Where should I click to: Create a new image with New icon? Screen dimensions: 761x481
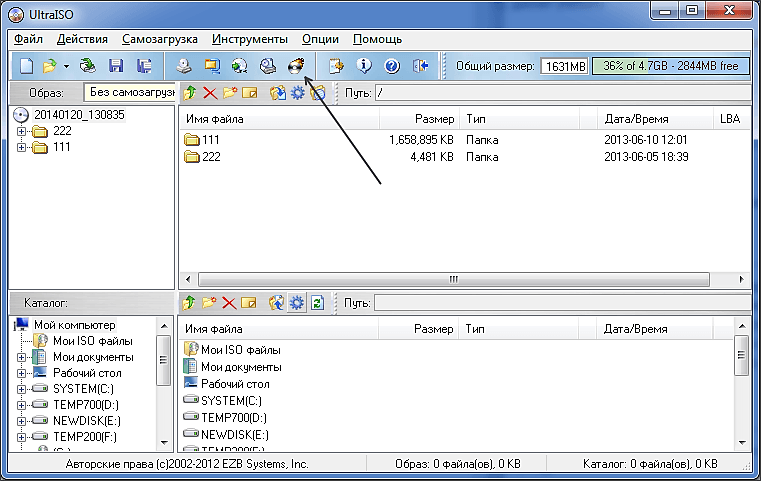26,66
